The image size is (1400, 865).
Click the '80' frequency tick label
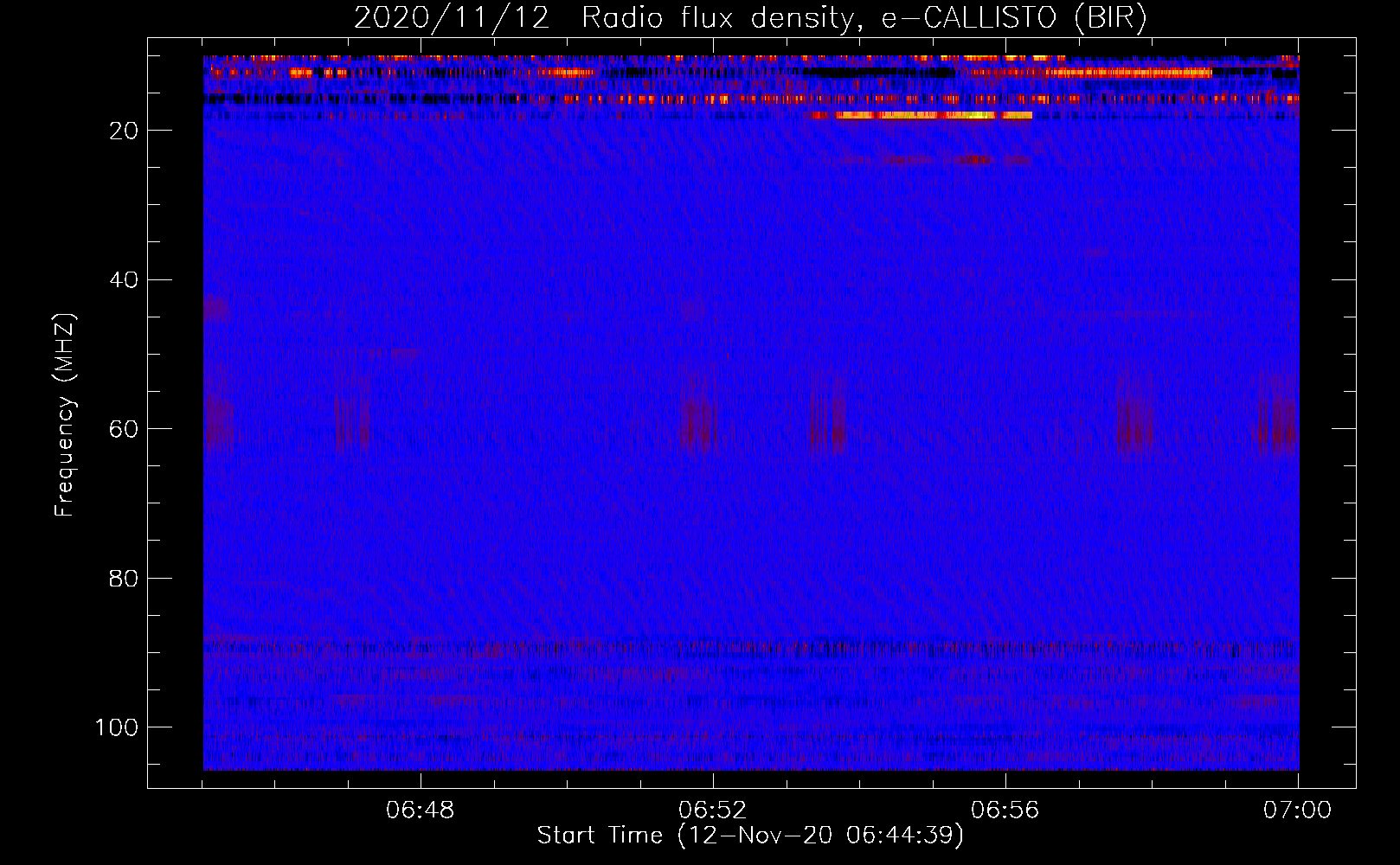pyautogui.click(x=124, y=579)
